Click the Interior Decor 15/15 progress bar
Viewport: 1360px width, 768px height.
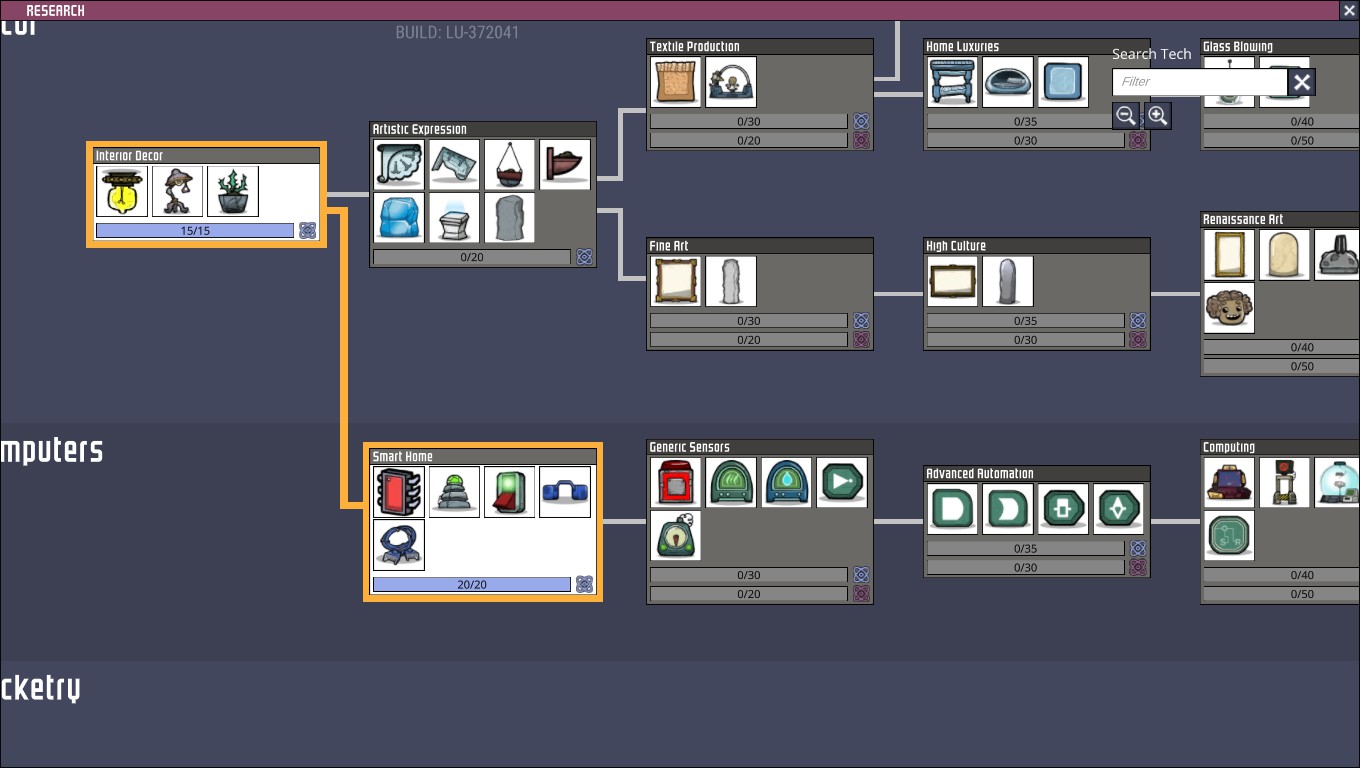click(195, 231)
